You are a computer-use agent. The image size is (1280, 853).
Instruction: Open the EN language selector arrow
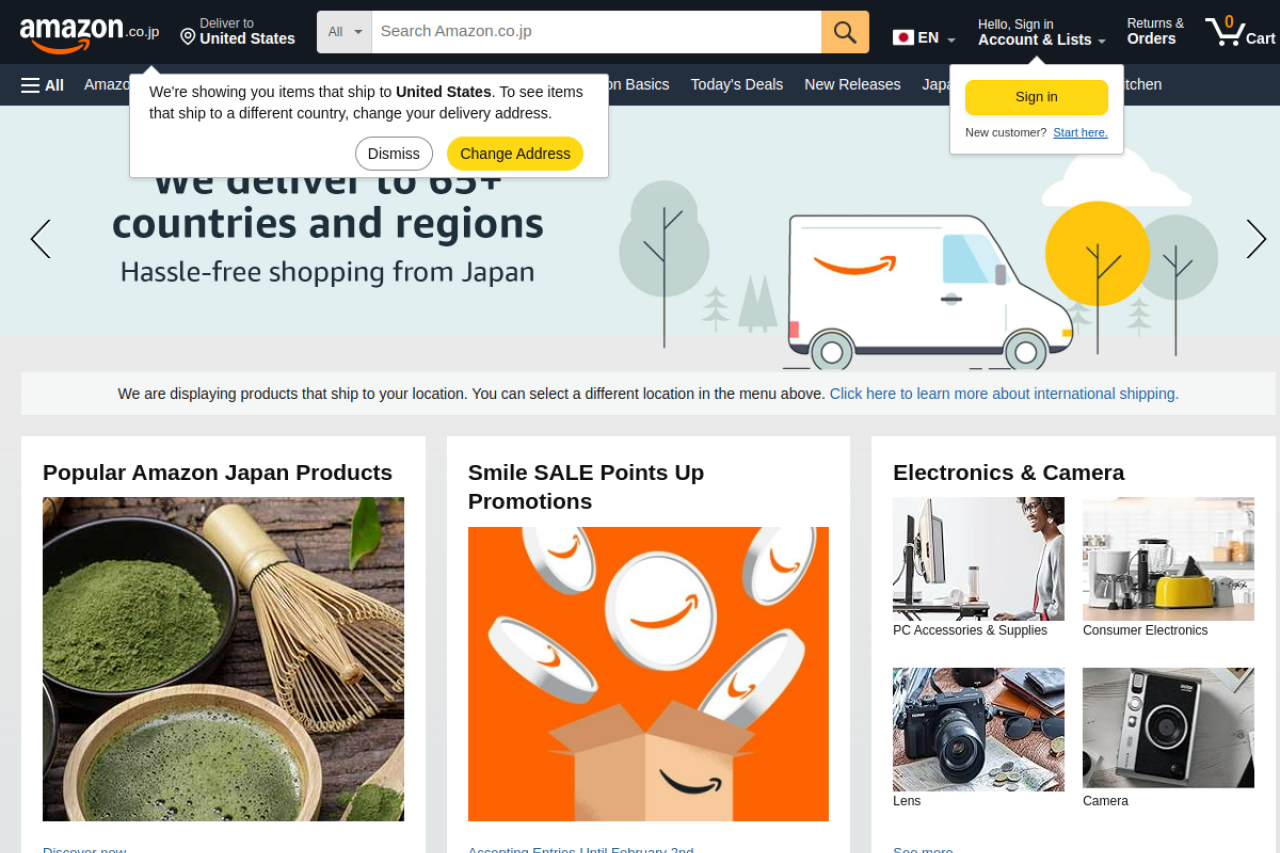coord(951,40)
